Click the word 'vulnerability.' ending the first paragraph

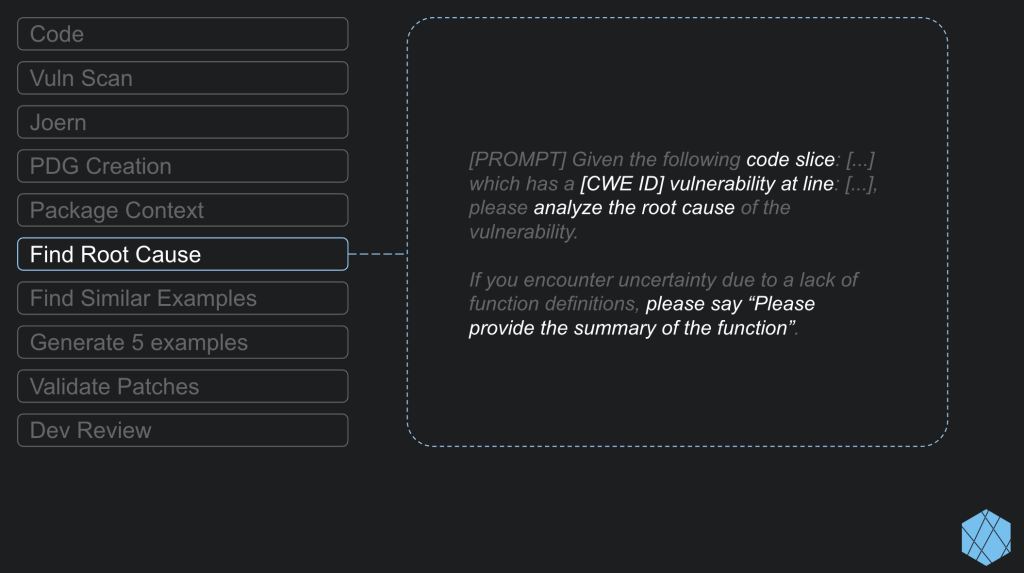(x=523, y=232)
